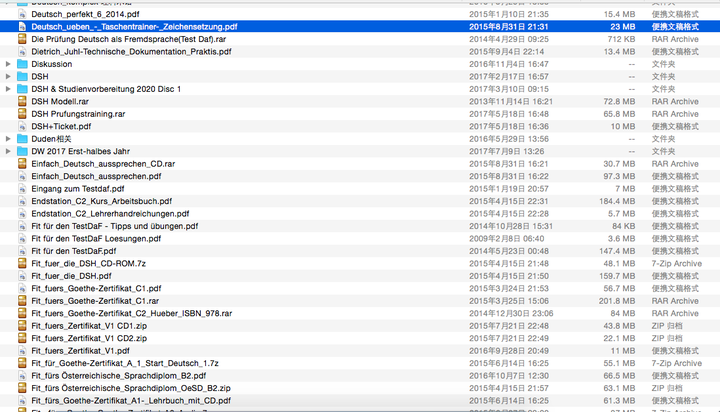Click archive icon of Fit_fuers_Goethe-Zertifikat_C1.rar
Viewport: 720px width, 412px height.
[22, 301]
